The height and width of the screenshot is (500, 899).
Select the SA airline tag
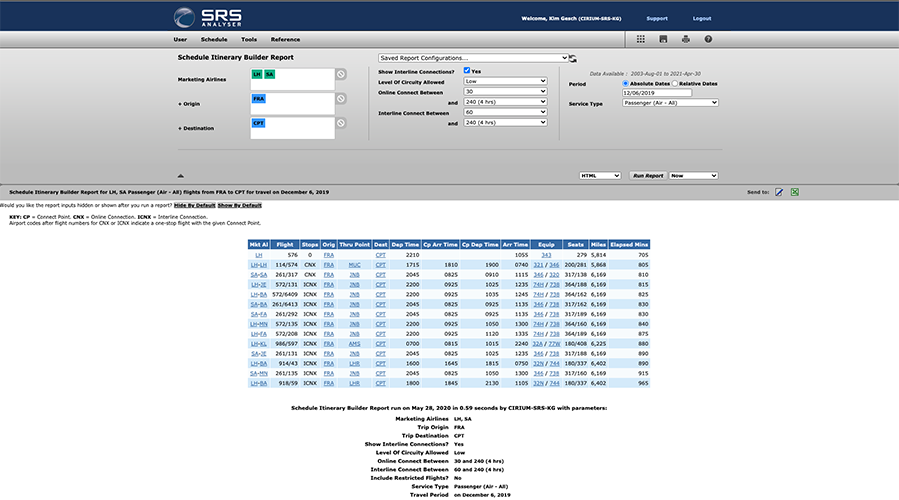[269, 74]
